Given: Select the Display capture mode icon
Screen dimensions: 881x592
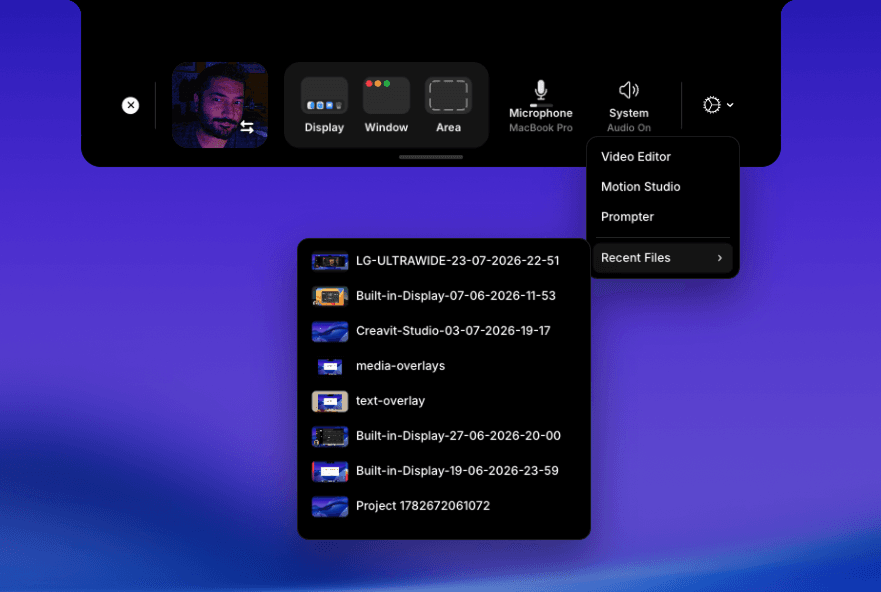Looking at the screenshot, I should [x=324, y=95].
